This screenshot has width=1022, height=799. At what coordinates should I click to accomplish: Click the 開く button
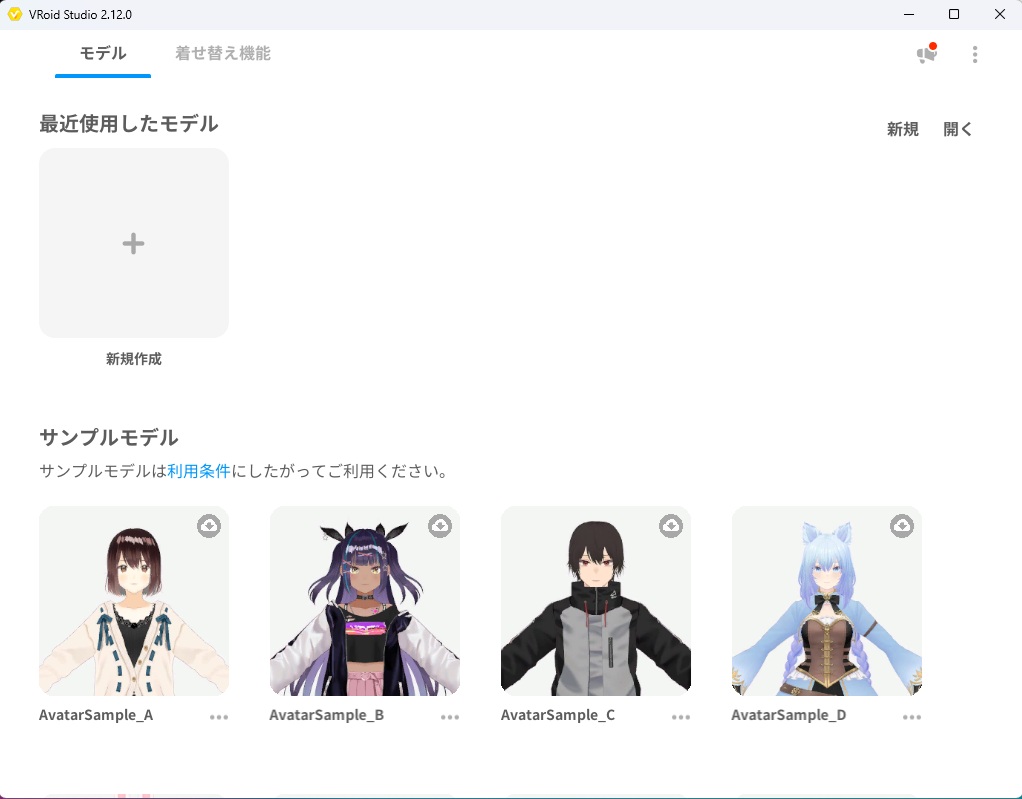click(956, 128)
